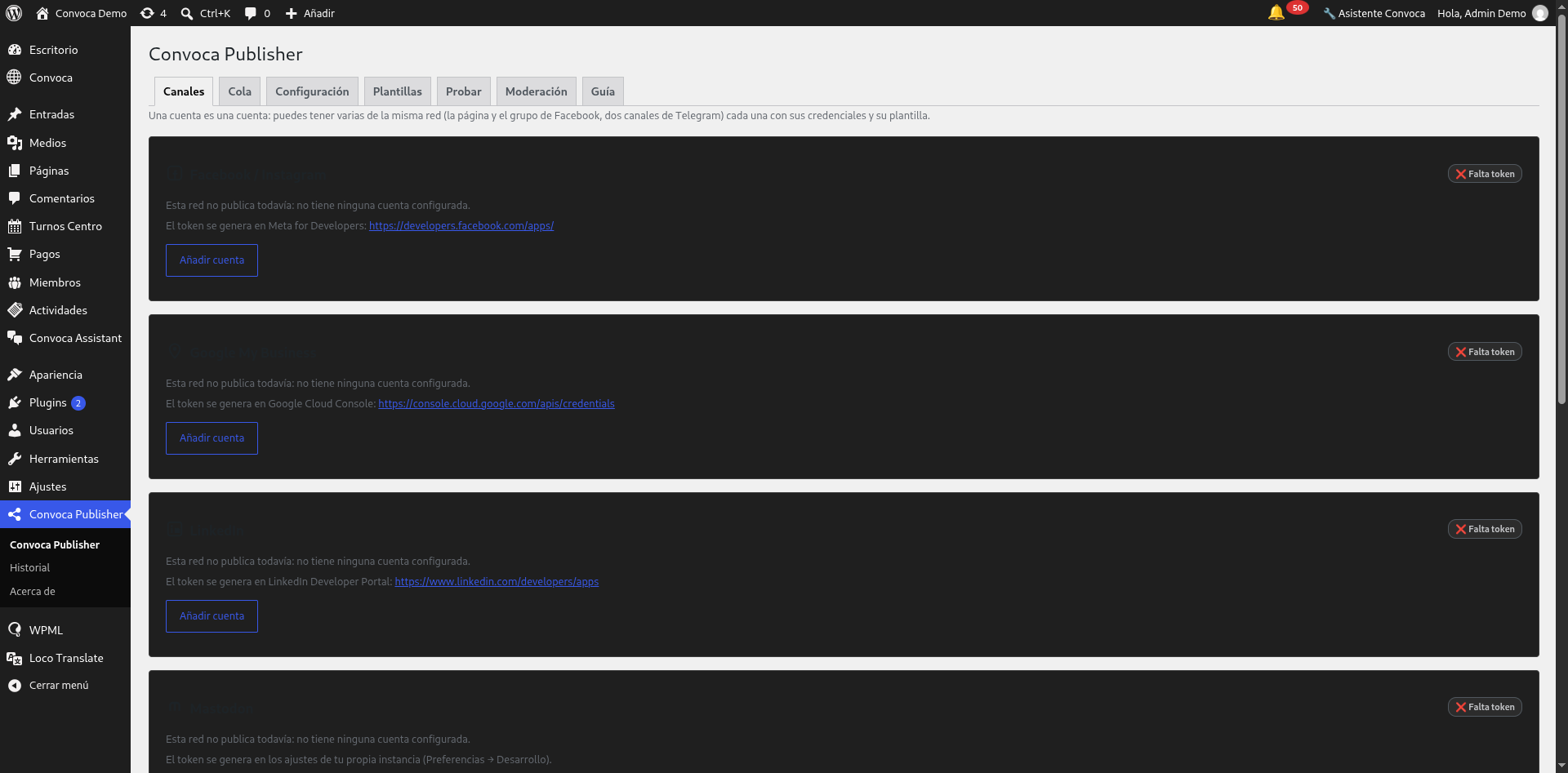Open the Plantillas tab
The image size is (1568, 773).
pos(398,91)
